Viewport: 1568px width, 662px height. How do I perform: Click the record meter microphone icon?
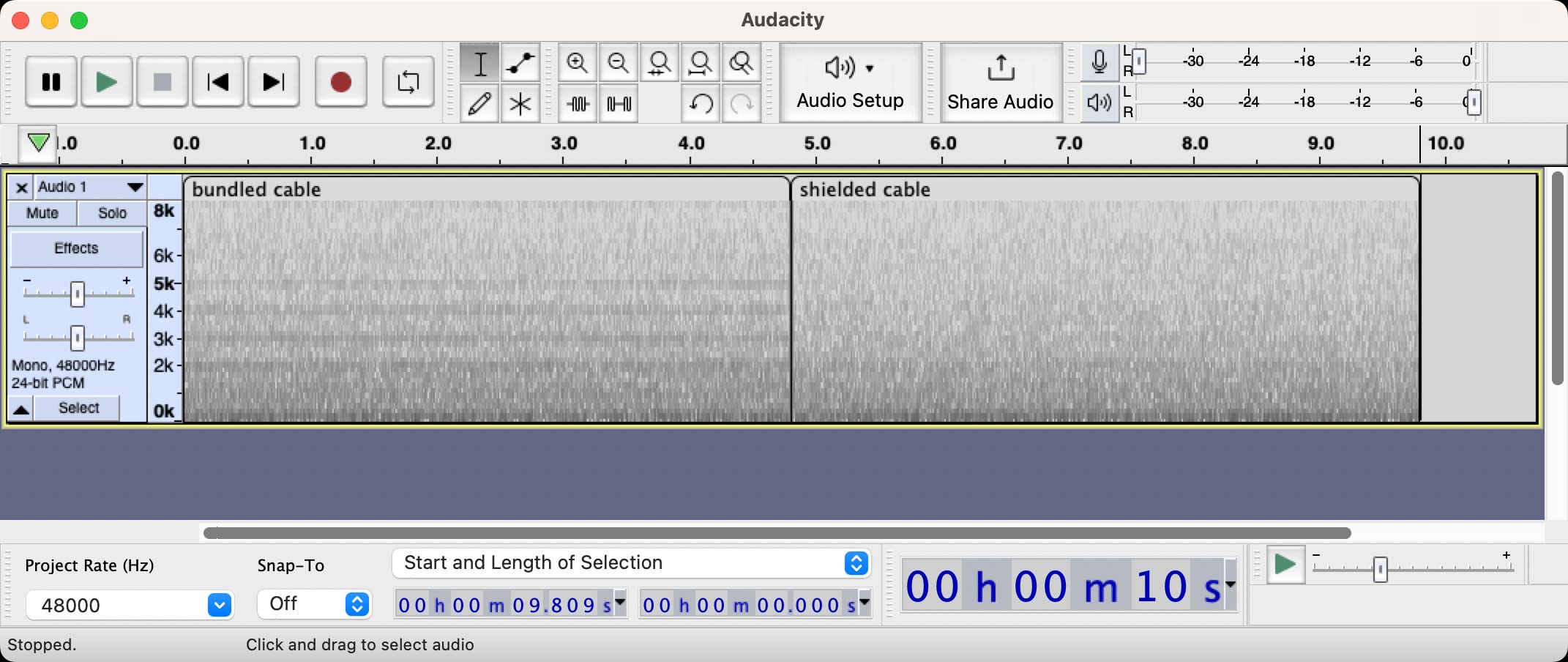(1099, 62)
